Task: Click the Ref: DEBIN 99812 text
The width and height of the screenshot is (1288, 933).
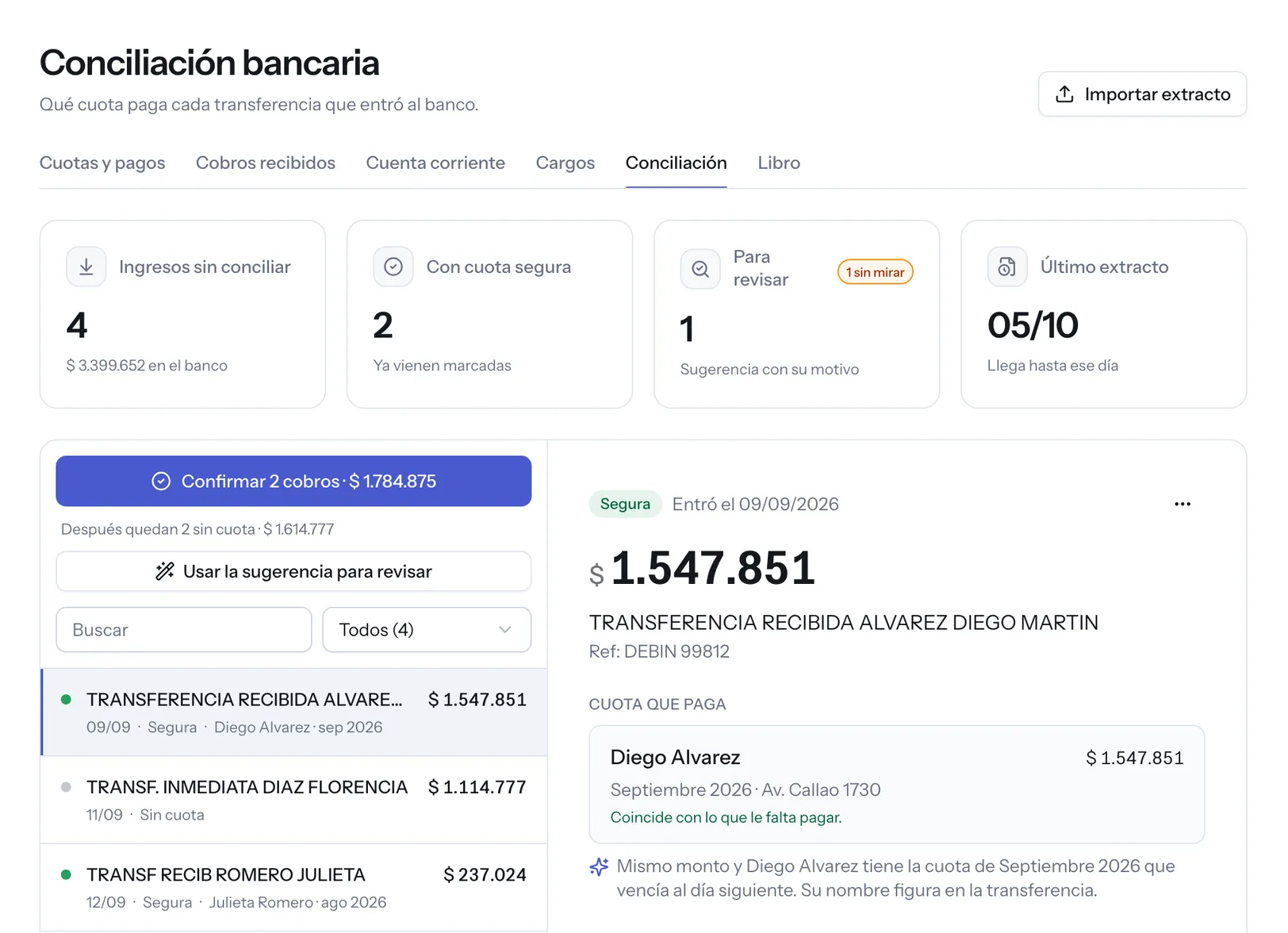Action: pos(659,651)
